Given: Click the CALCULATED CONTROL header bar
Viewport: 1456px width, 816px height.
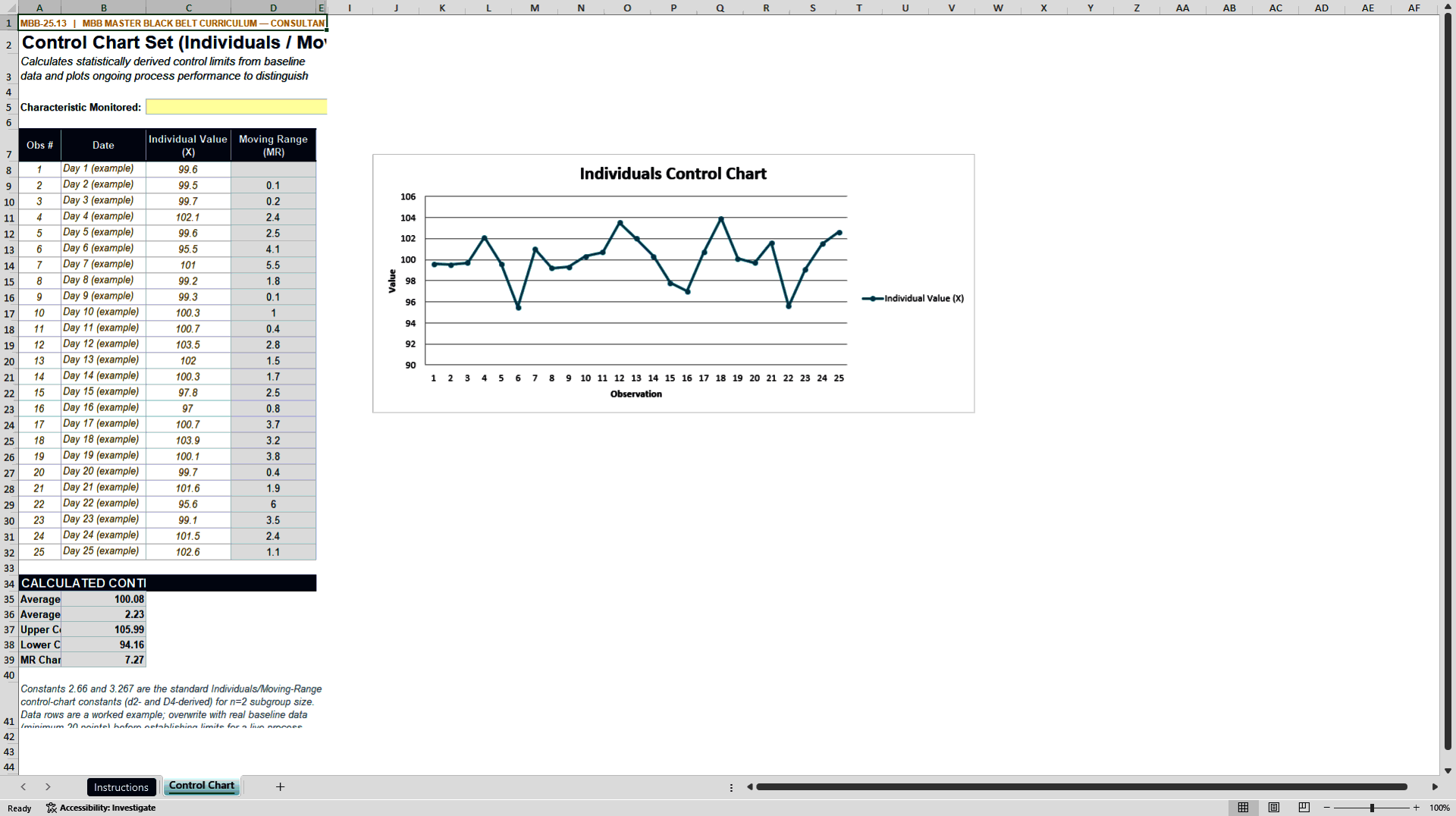Looking at the screenshot, I should coord(167,583).
